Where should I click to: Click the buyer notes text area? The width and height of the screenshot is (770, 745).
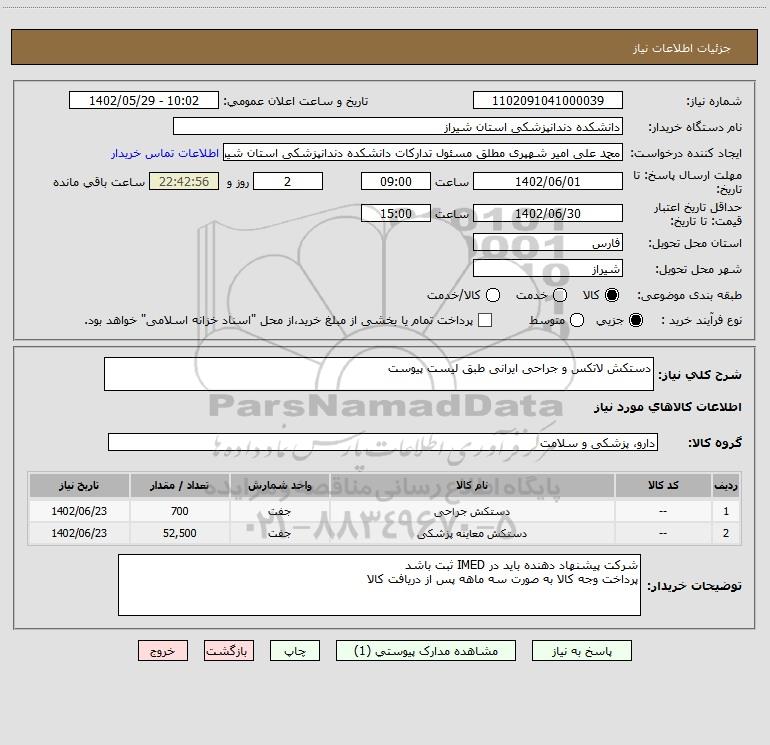(x=379, y=585)
